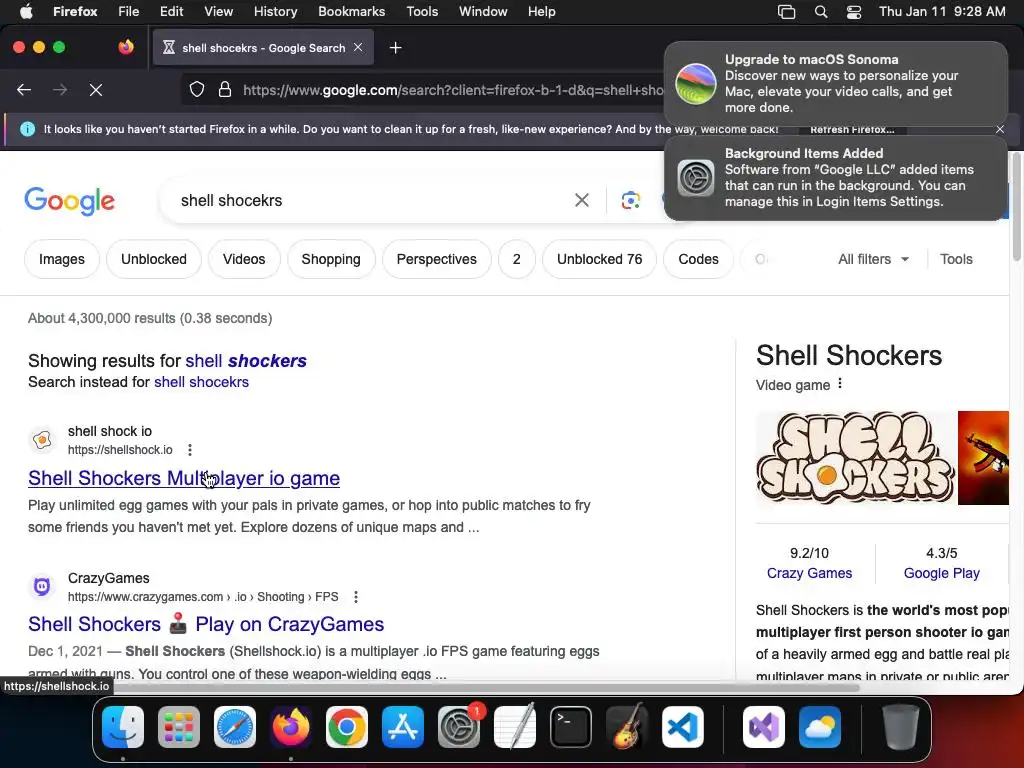
Task: Open Trash in the Dock
Action: click(x=900, y=727)
